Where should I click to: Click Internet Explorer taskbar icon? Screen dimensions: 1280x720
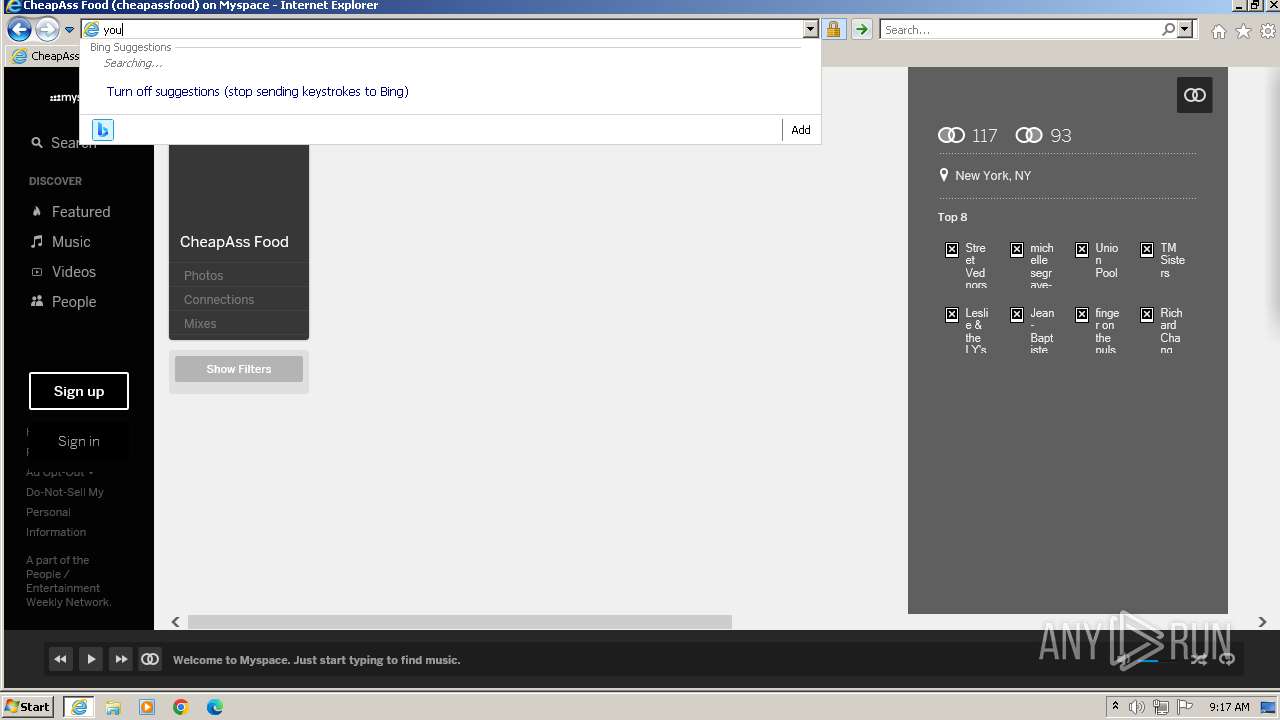(79, 707)
